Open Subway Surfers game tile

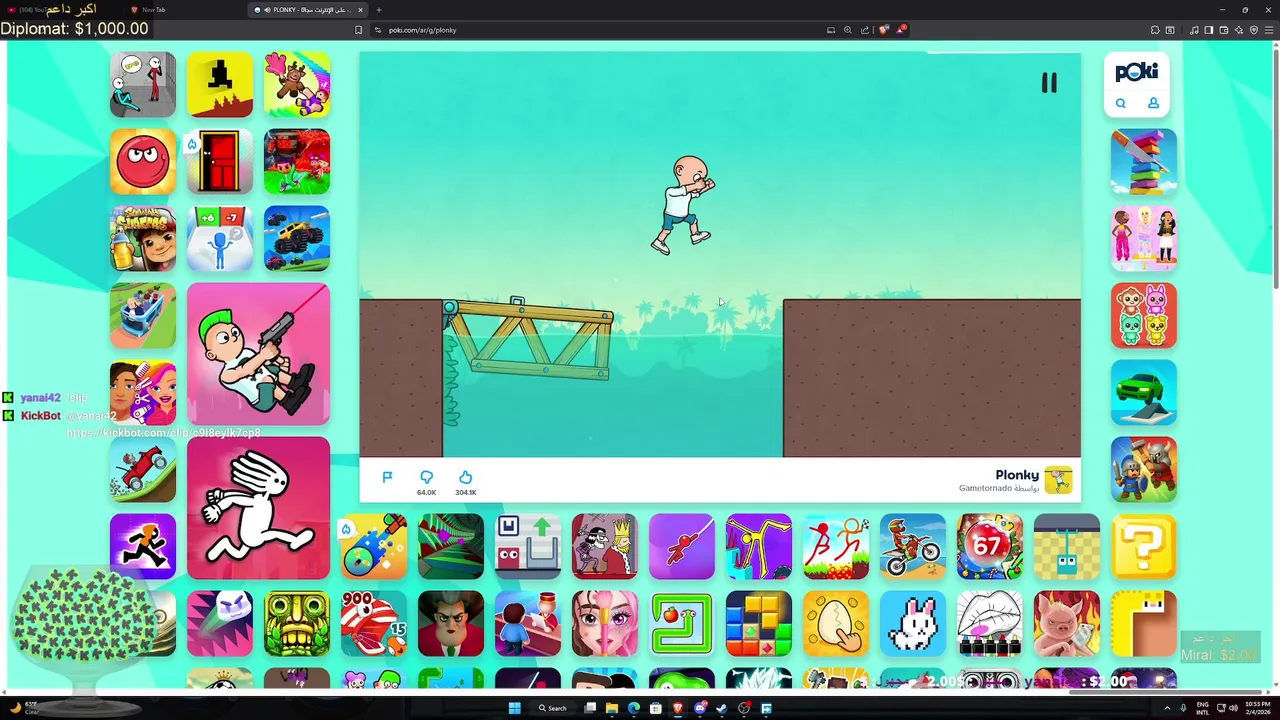click(x=143, y=238)
